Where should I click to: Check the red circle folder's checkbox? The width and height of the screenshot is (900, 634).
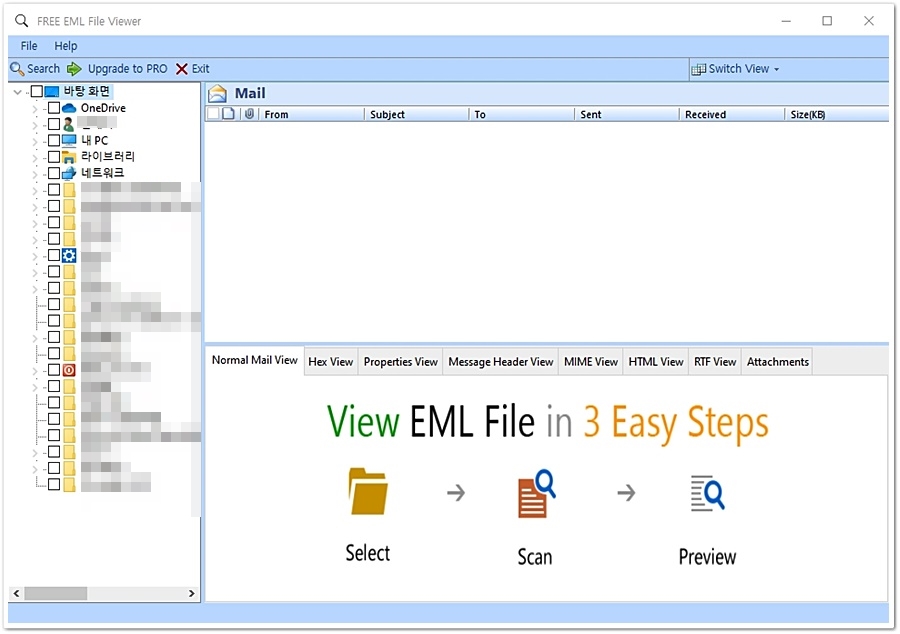click(x=54, y=370)
